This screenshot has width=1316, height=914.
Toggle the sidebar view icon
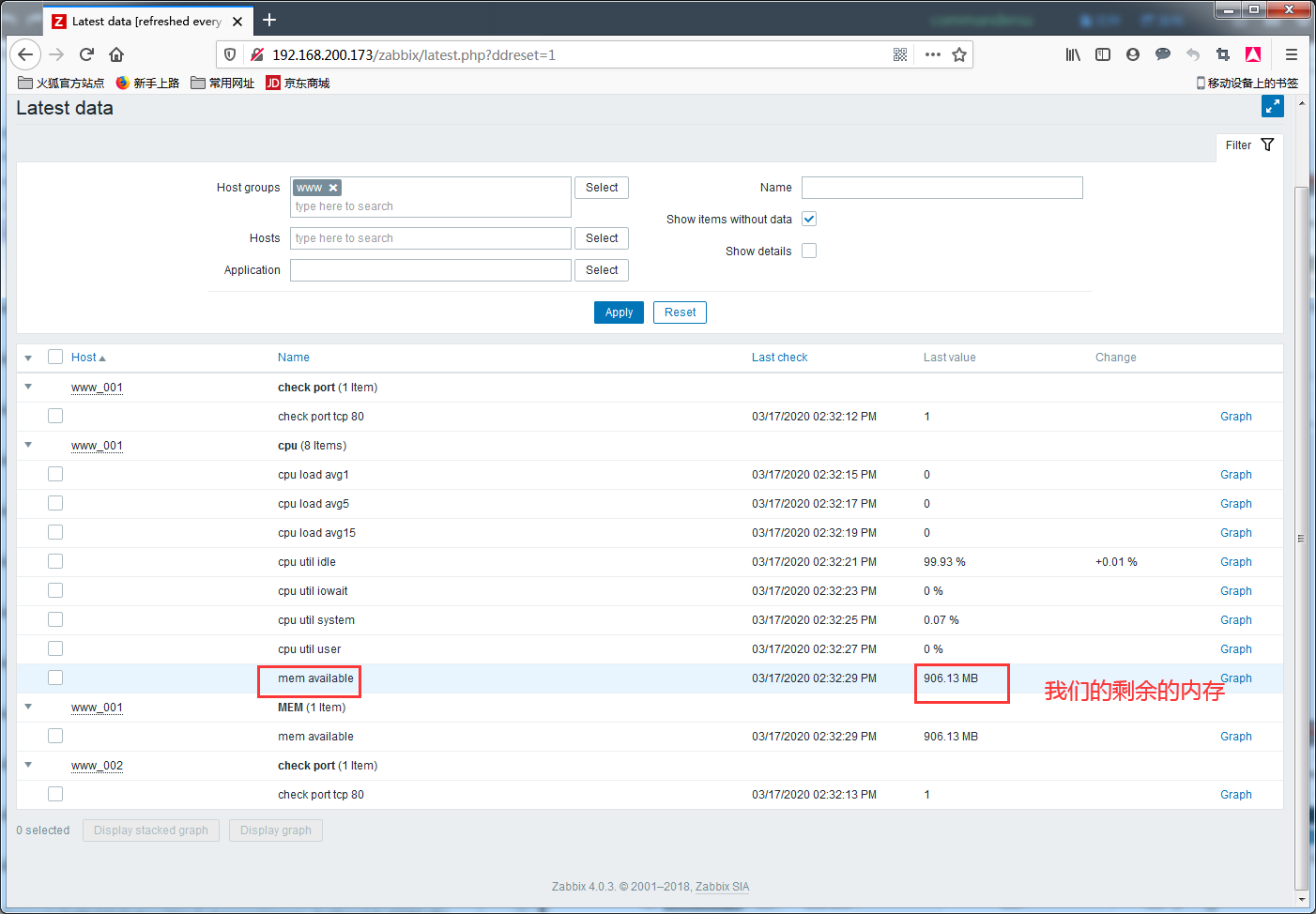(1103, 54)
